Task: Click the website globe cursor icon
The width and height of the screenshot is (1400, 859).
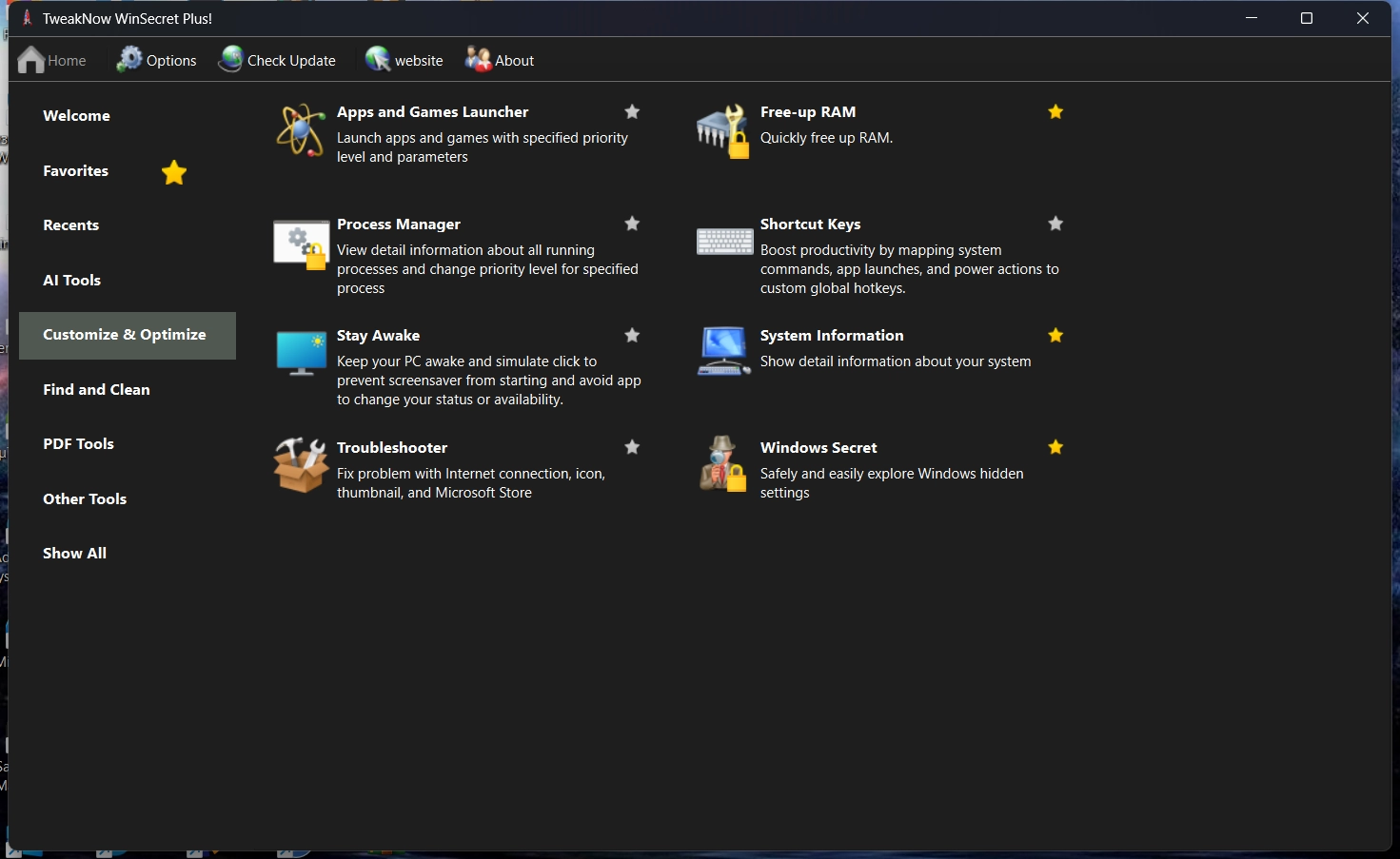Action: (378, 60)
